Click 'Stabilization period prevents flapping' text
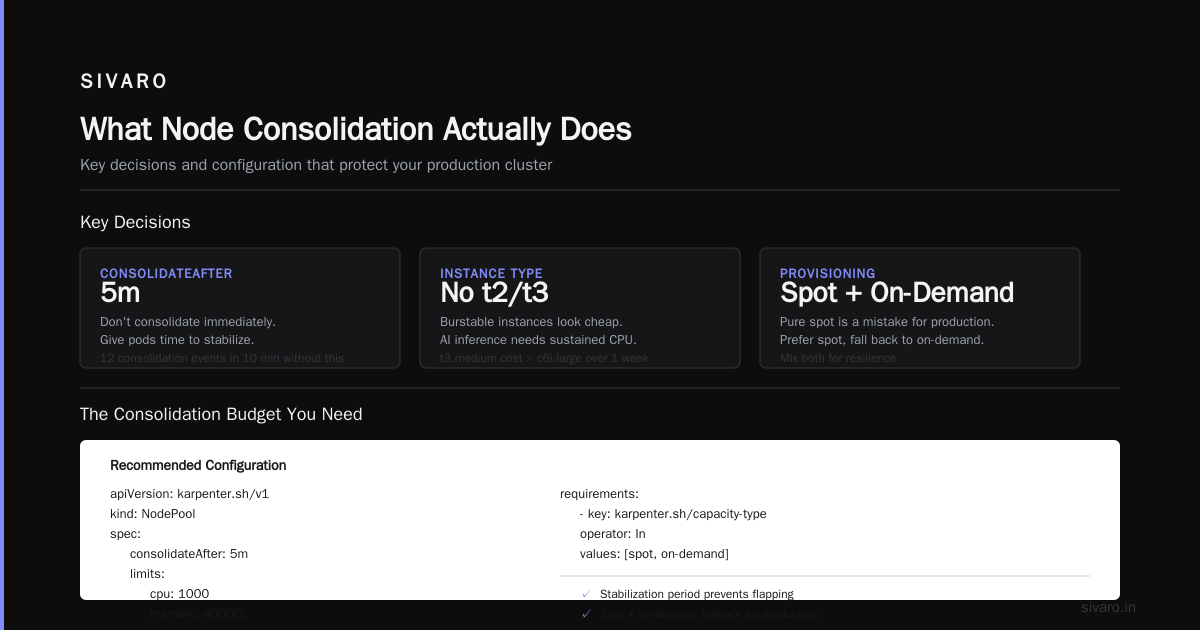The width and height of the screenshot is (1200, 630). click(697, 594)
